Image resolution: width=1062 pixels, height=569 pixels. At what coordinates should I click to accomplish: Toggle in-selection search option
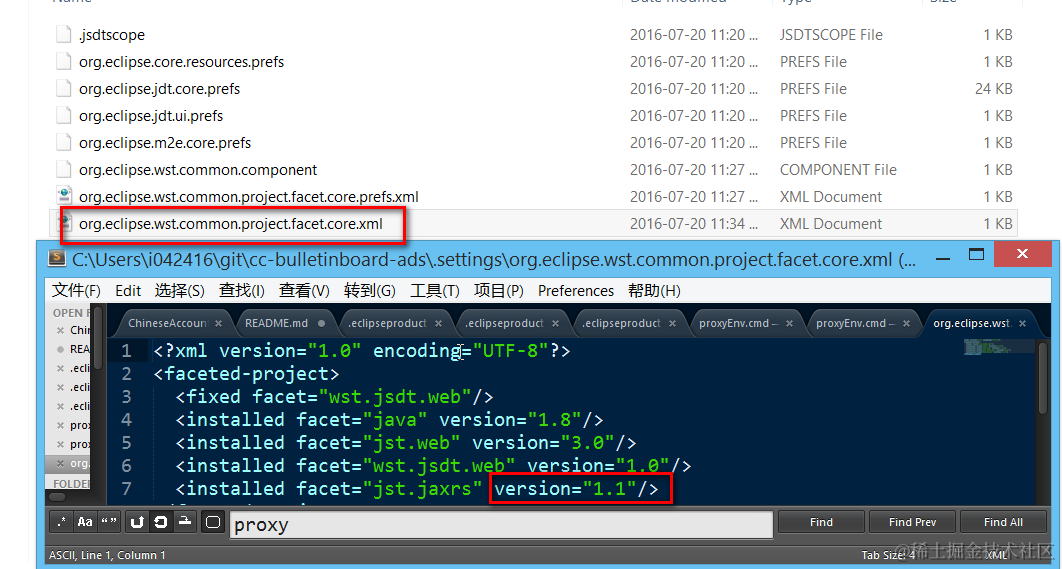coord(184,522)
